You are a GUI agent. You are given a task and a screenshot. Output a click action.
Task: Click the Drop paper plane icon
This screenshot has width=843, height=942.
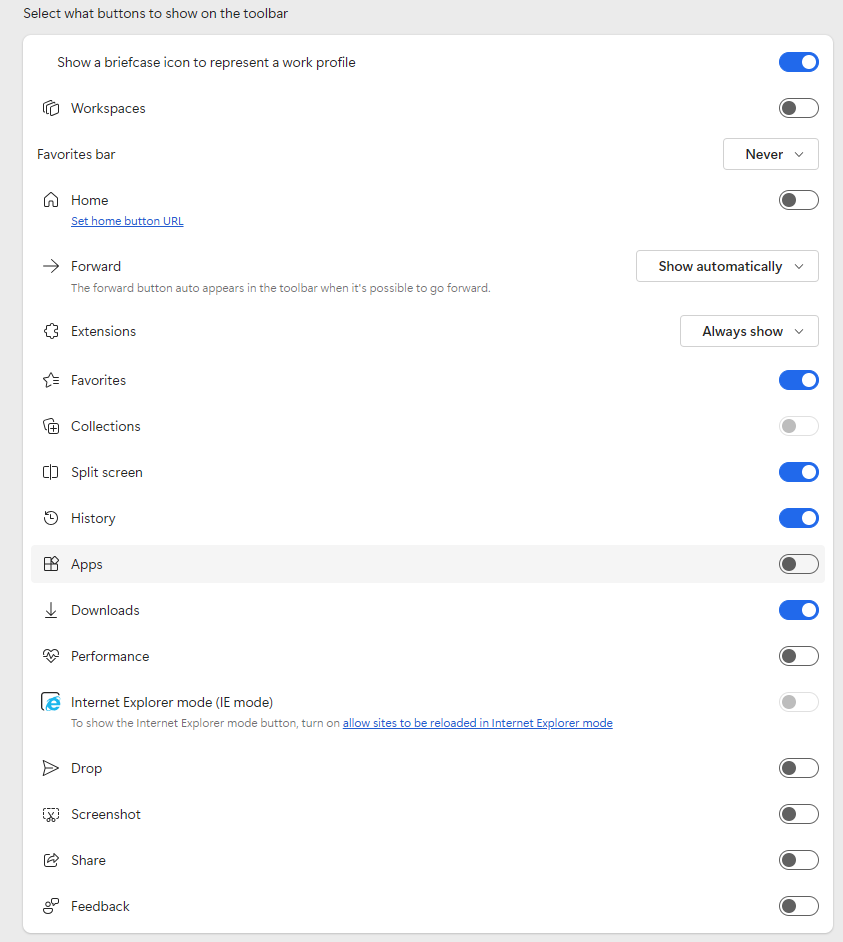(x=51, y=768)
